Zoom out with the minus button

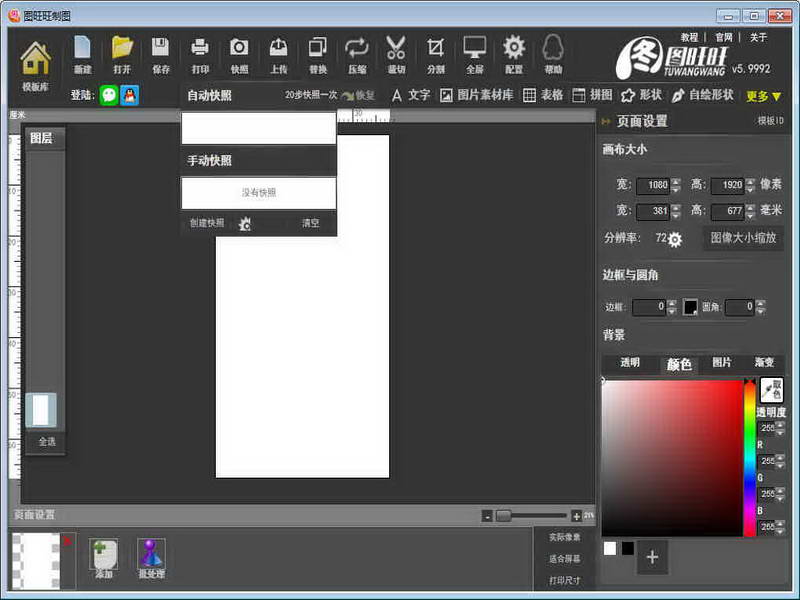tap(487, 516)
